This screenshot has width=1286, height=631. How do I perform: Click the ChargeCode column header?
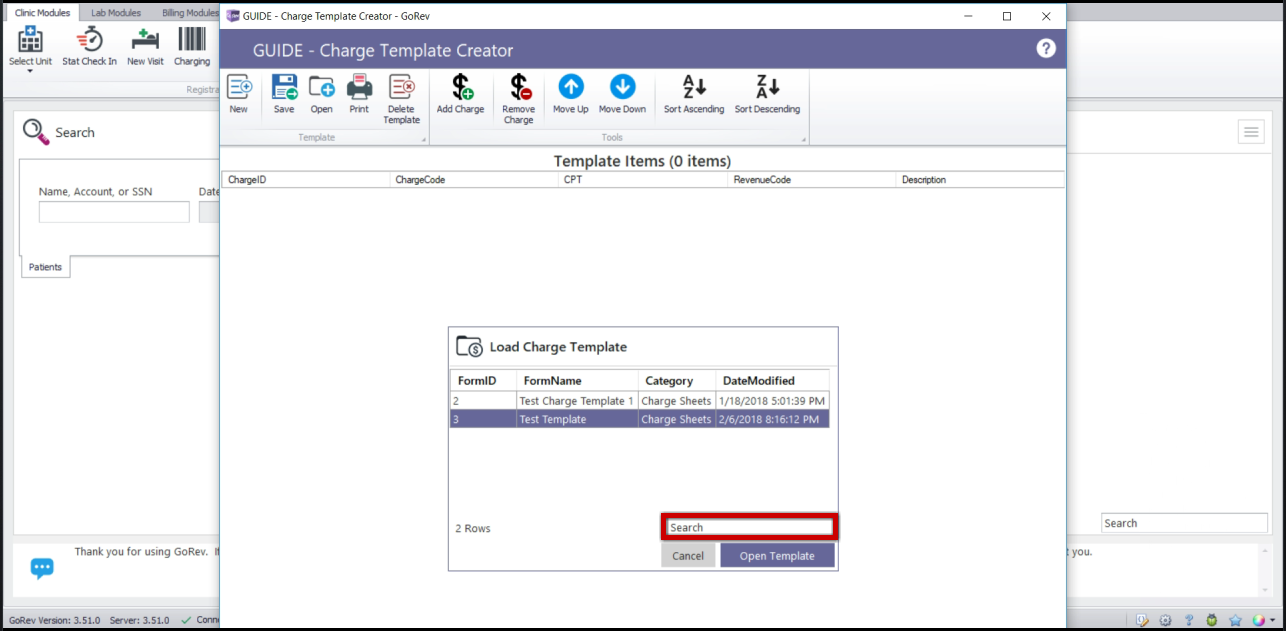474,180
